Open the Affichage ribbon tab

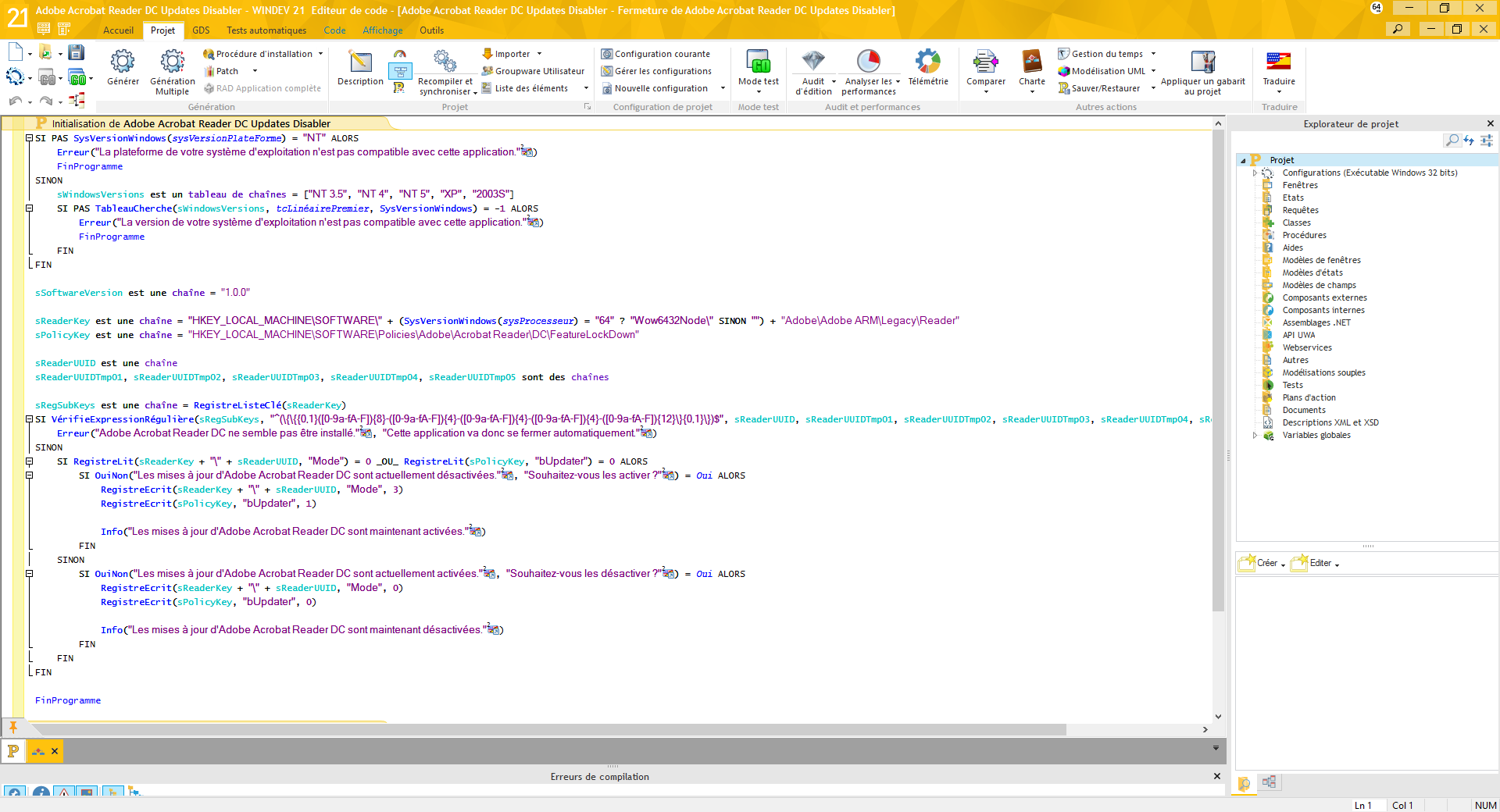383,30
